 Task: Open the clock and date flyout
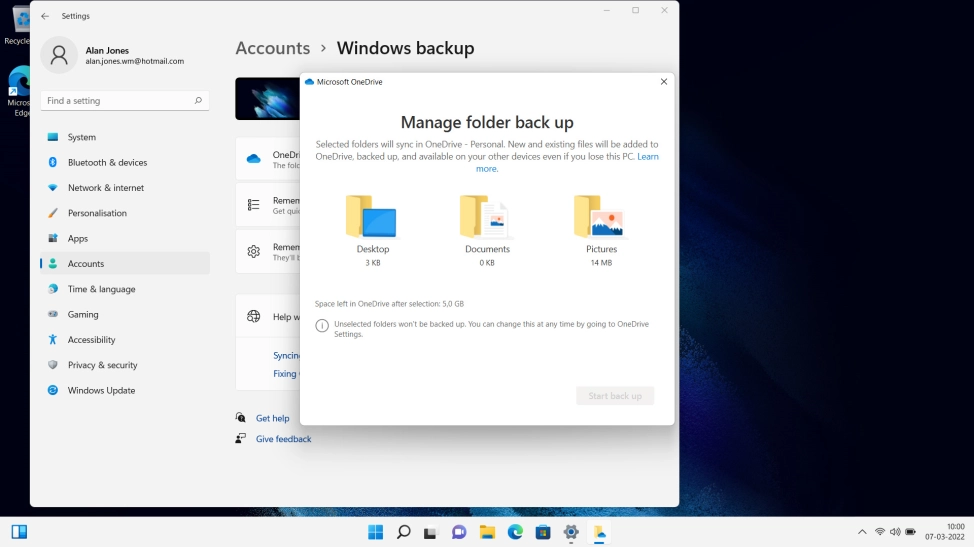[x=944, y=532]
